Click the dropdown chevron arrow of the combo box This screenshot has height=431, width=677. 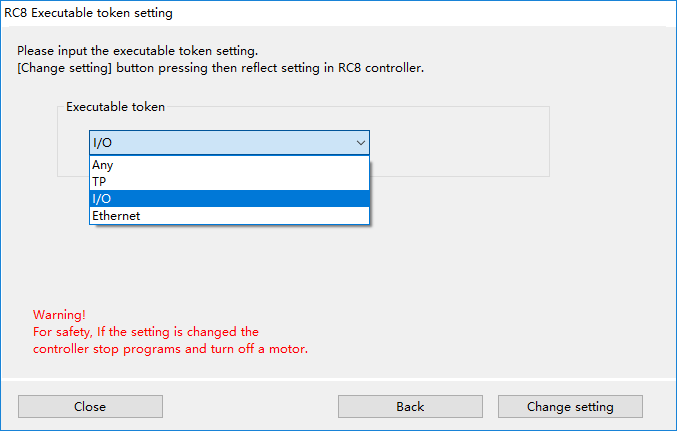361,143
